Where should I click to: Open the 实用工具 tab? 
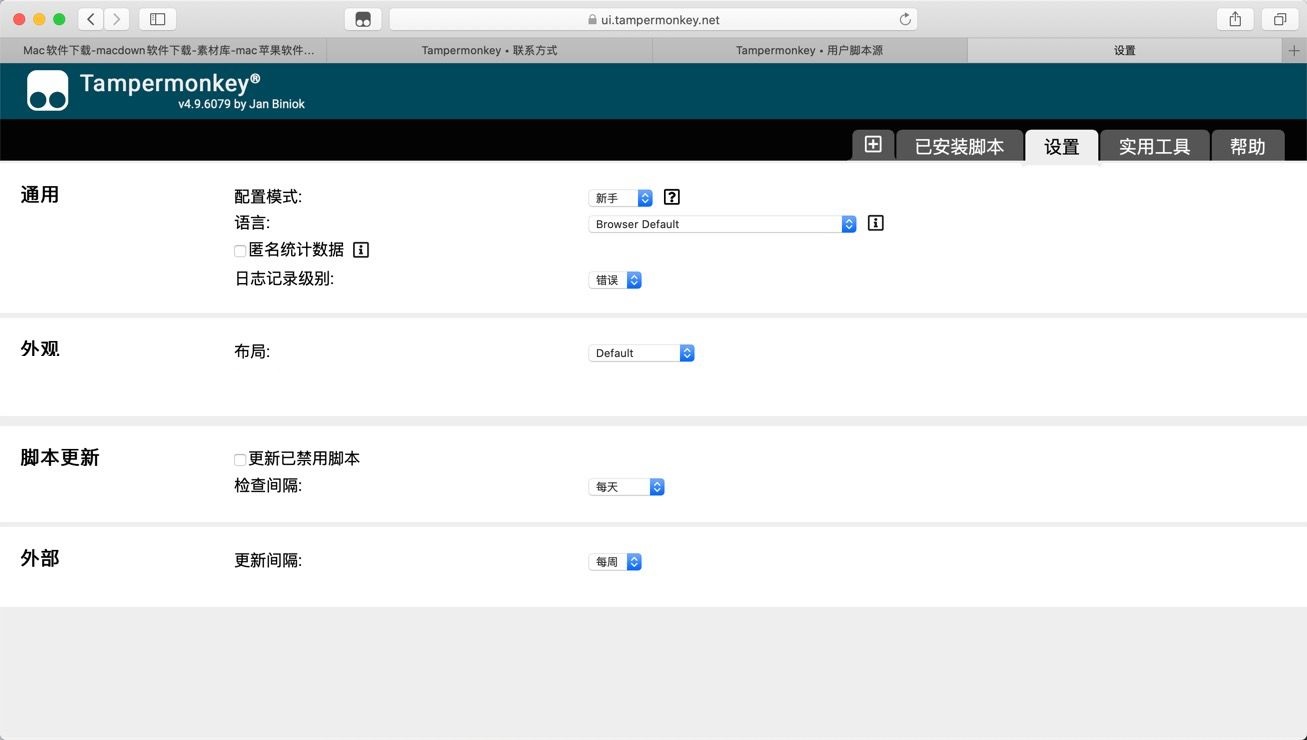pos(1154,145)
